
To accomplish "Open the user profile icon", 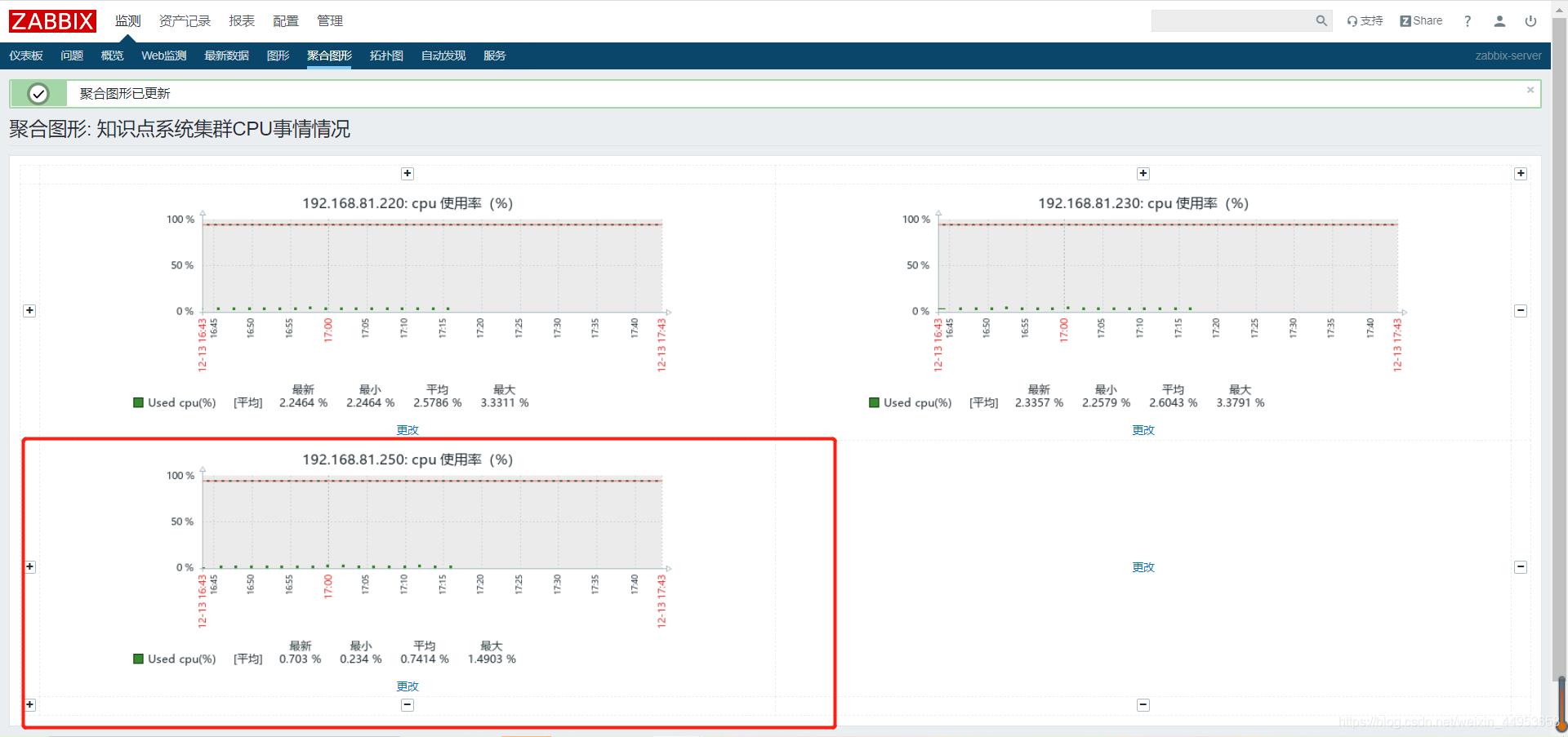I will [x=1499, y=21].
